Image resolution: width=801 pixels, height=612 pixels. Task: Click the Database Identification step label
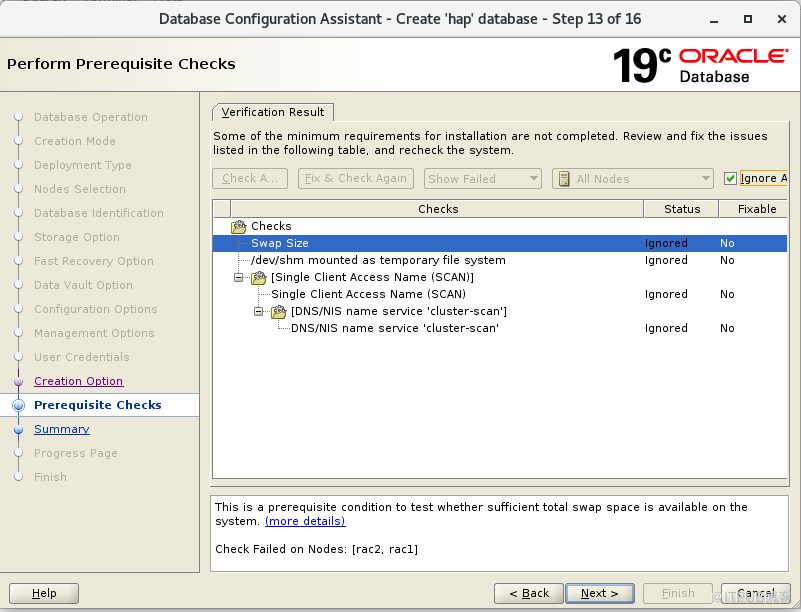(99, 213)
